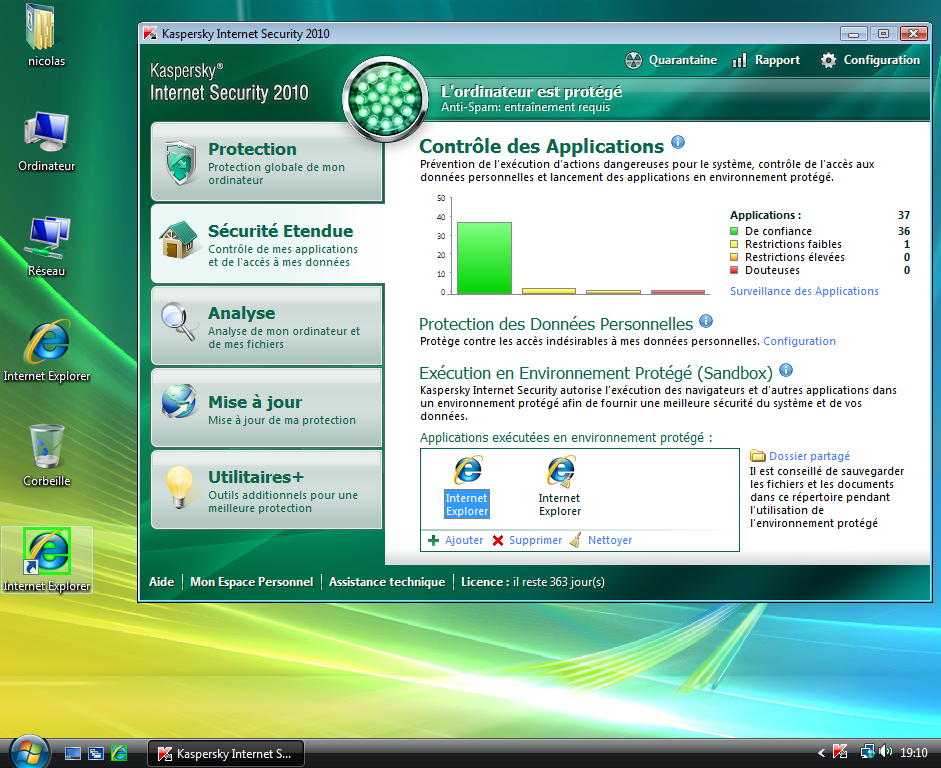
Task: Open Quarantaine from the top menu
Action: (671, 60)
